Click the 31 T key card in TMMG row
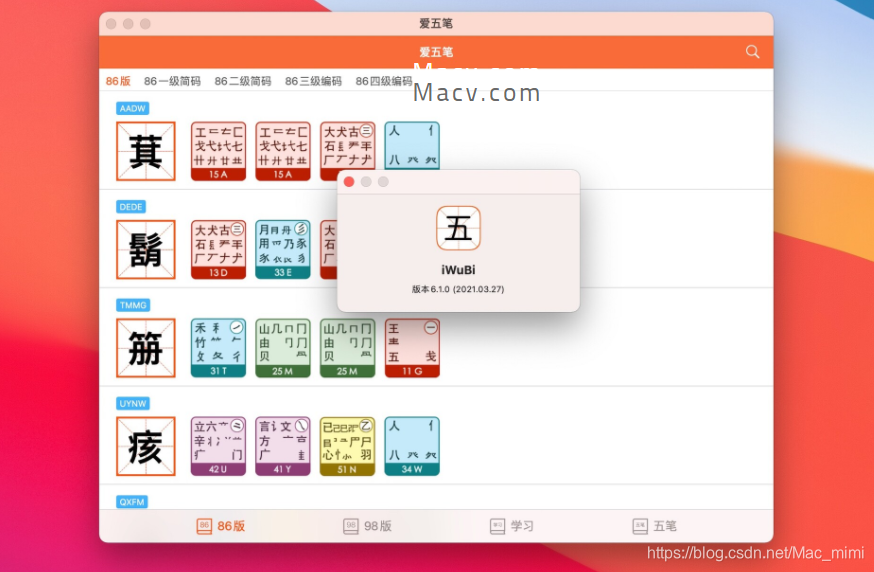This screenshot has height=572, width=874. click(x=218, y=348)
